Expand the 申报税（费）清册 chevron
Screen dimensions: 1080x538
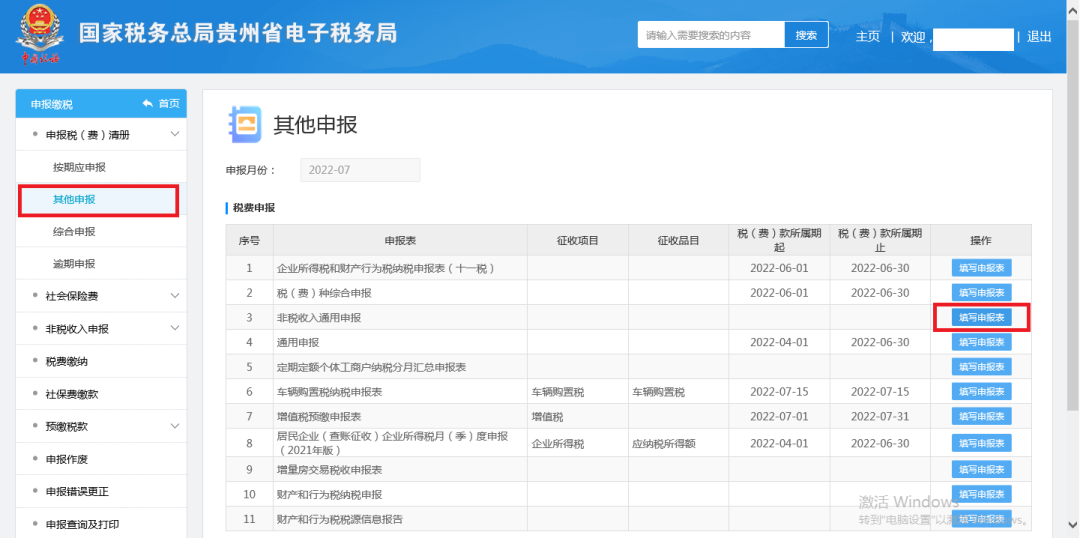coord(174,134)
